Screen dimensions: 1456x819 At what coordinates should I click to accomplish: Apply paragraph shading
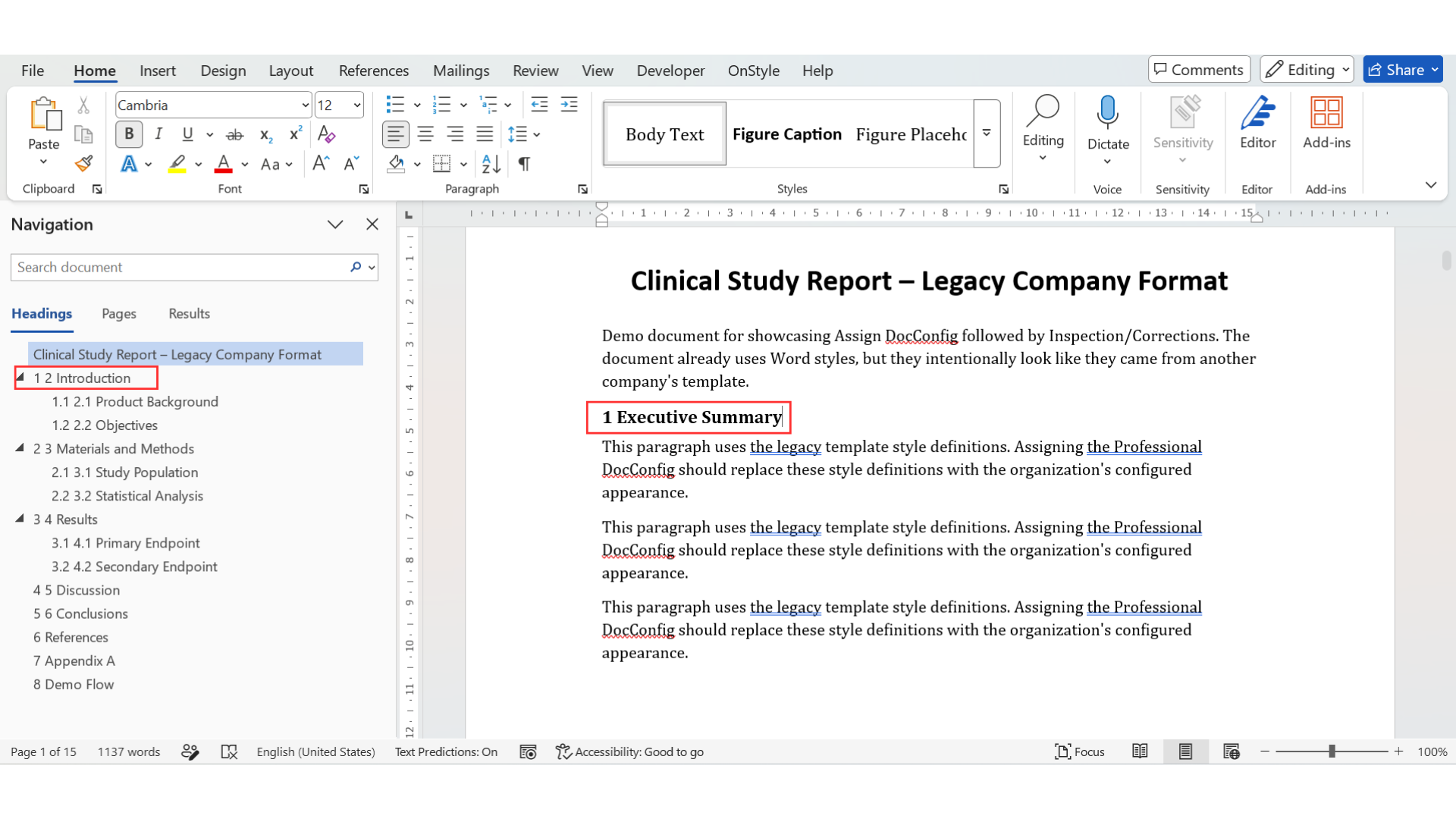coord(396,164)
